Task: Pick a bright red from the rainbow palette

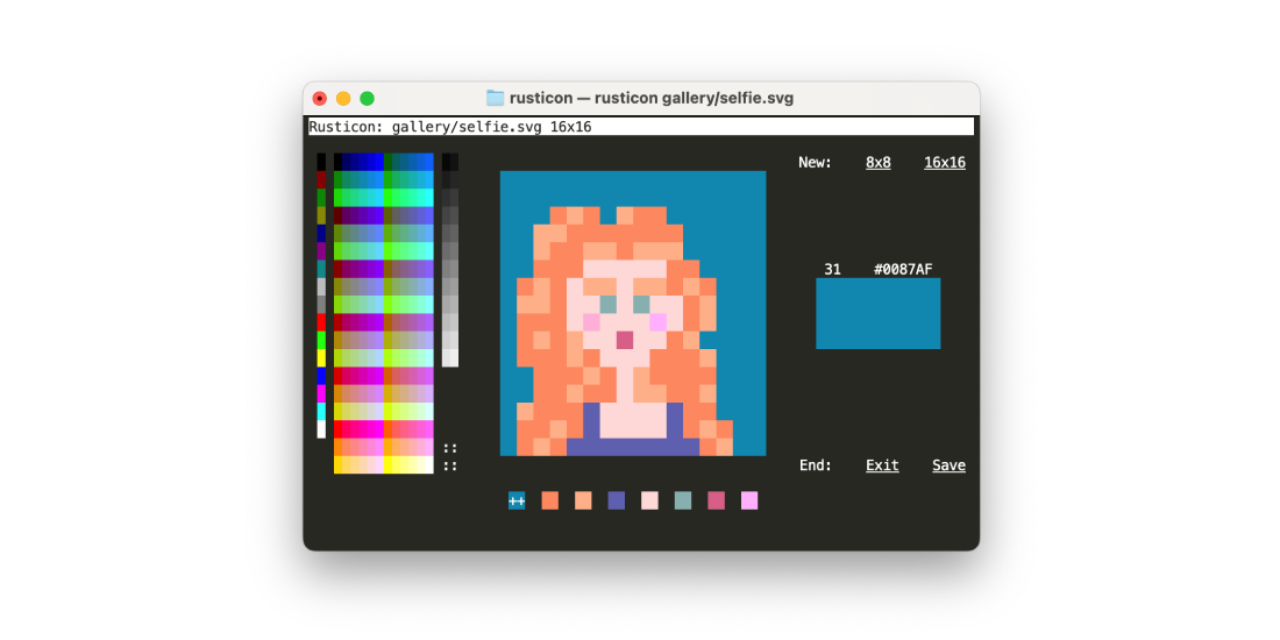Action: 320,322
